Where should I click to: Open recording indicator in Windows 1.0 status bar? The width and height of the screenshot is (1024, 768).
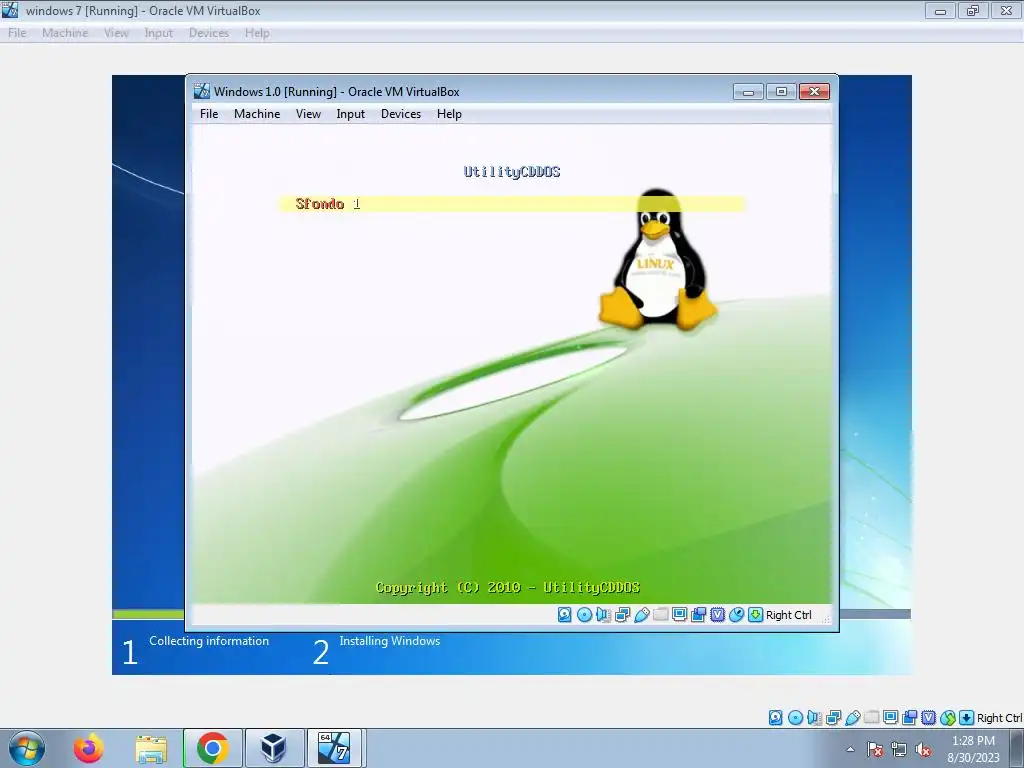[x=698, y=615]
